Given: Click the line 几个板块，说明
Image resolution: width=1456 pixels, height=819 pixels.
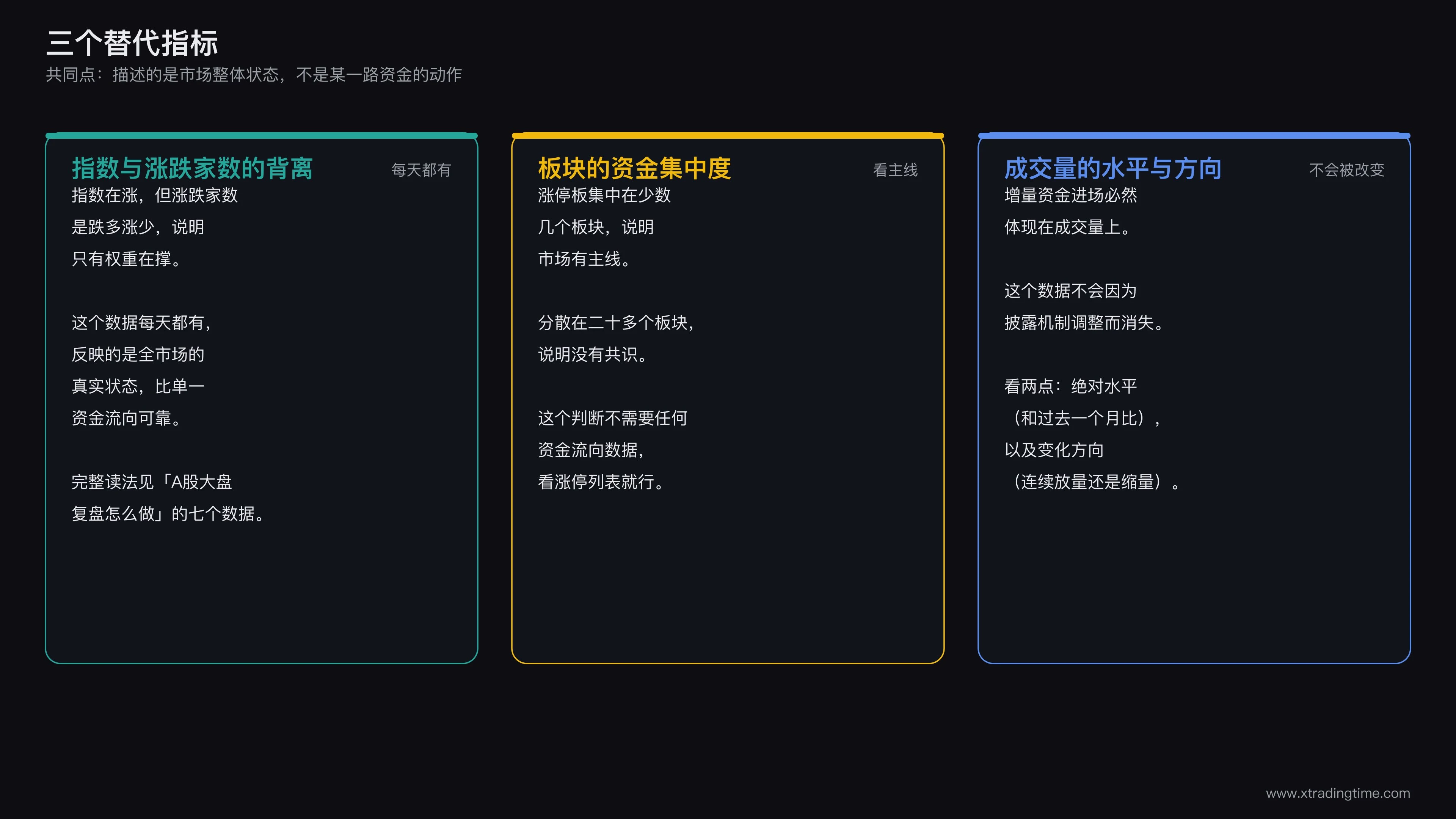Looking at the screenshot, I should pos(596,227).
